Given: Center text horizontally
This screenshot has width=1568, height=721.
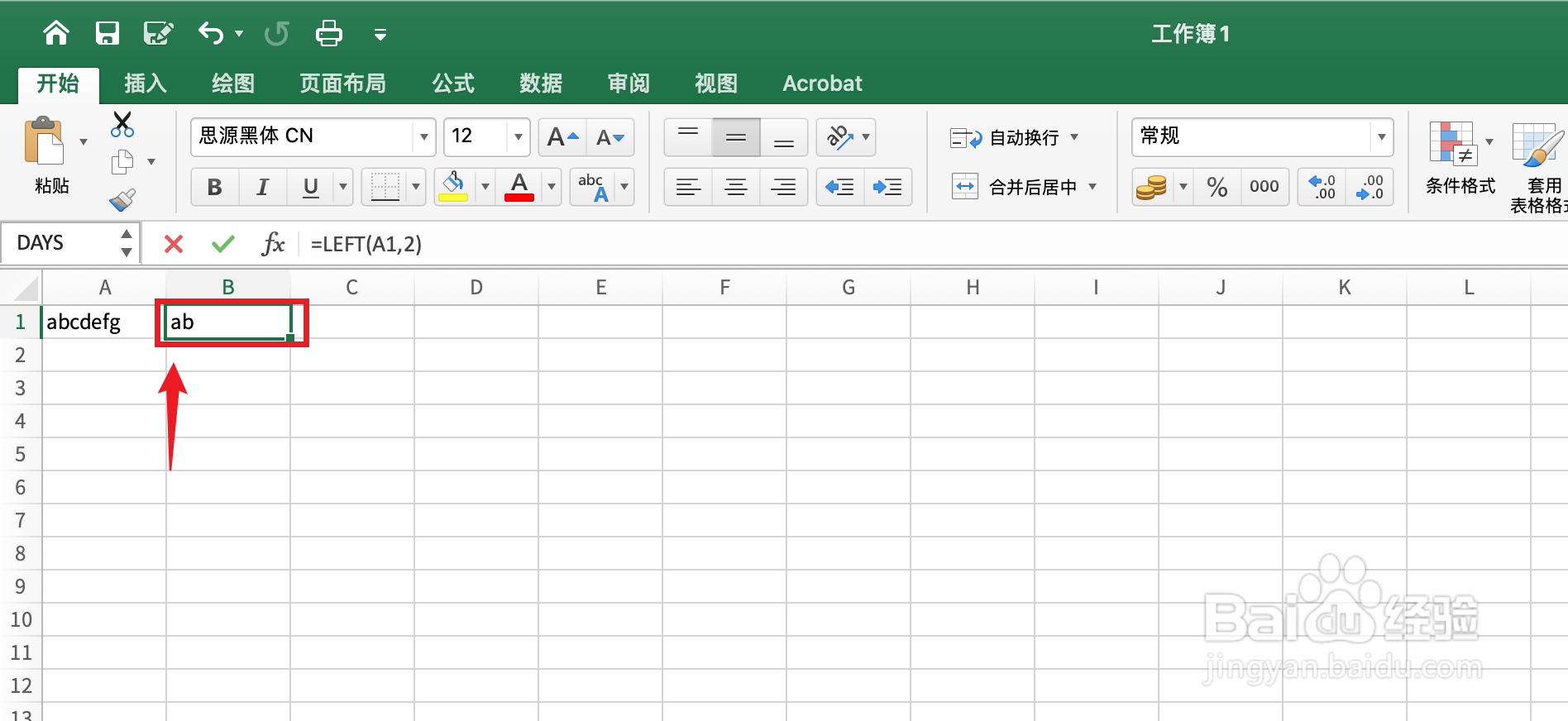Looking at the screenshot, I should [736, 187].
